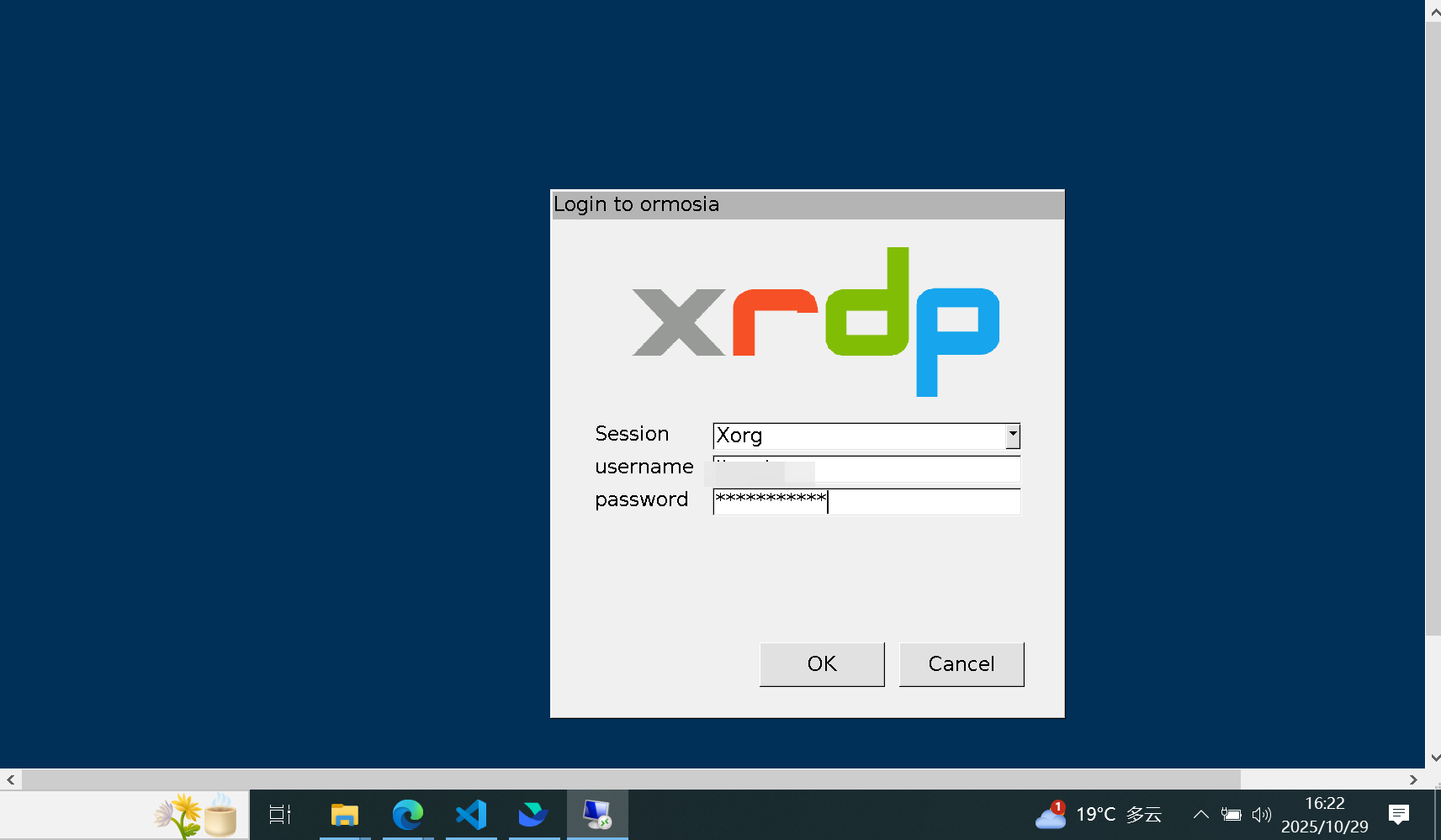The width and height of the screenshot is (1441, 840).
Task: Open the volume control icon
Action: click(1261, 814)
